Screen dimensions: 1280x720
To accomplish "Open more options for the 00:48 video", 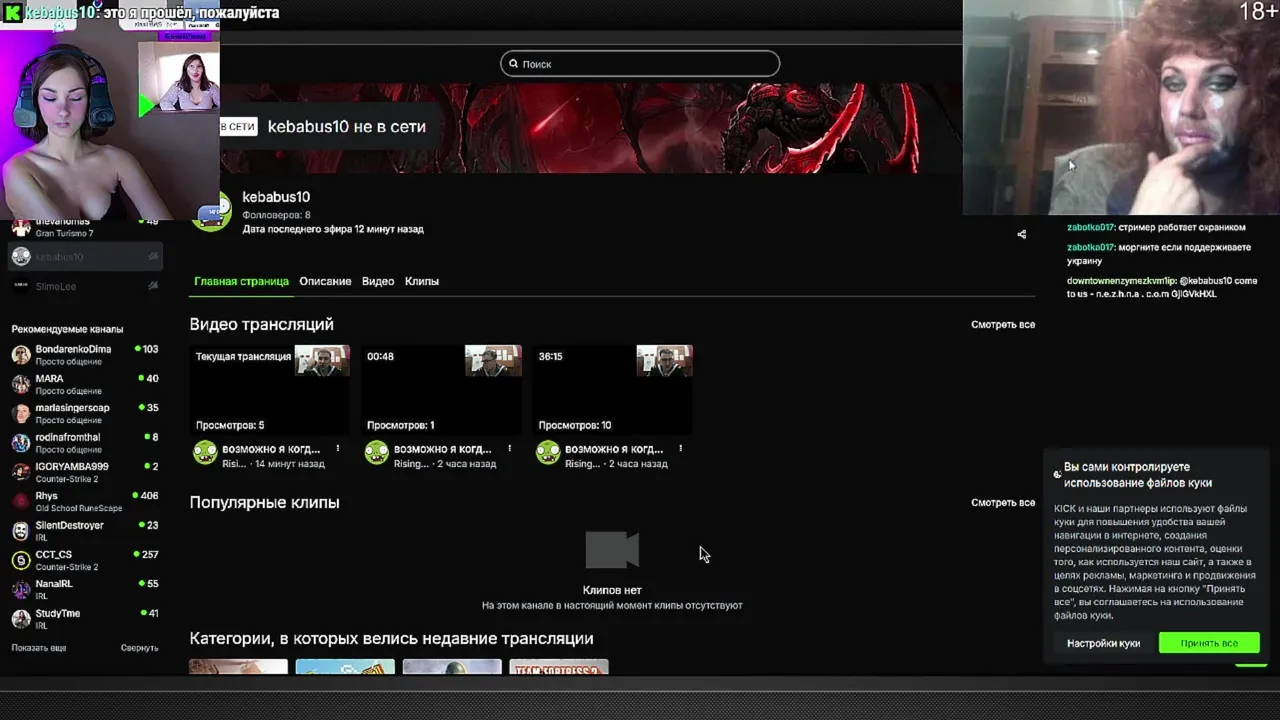I will coord(510,449).
